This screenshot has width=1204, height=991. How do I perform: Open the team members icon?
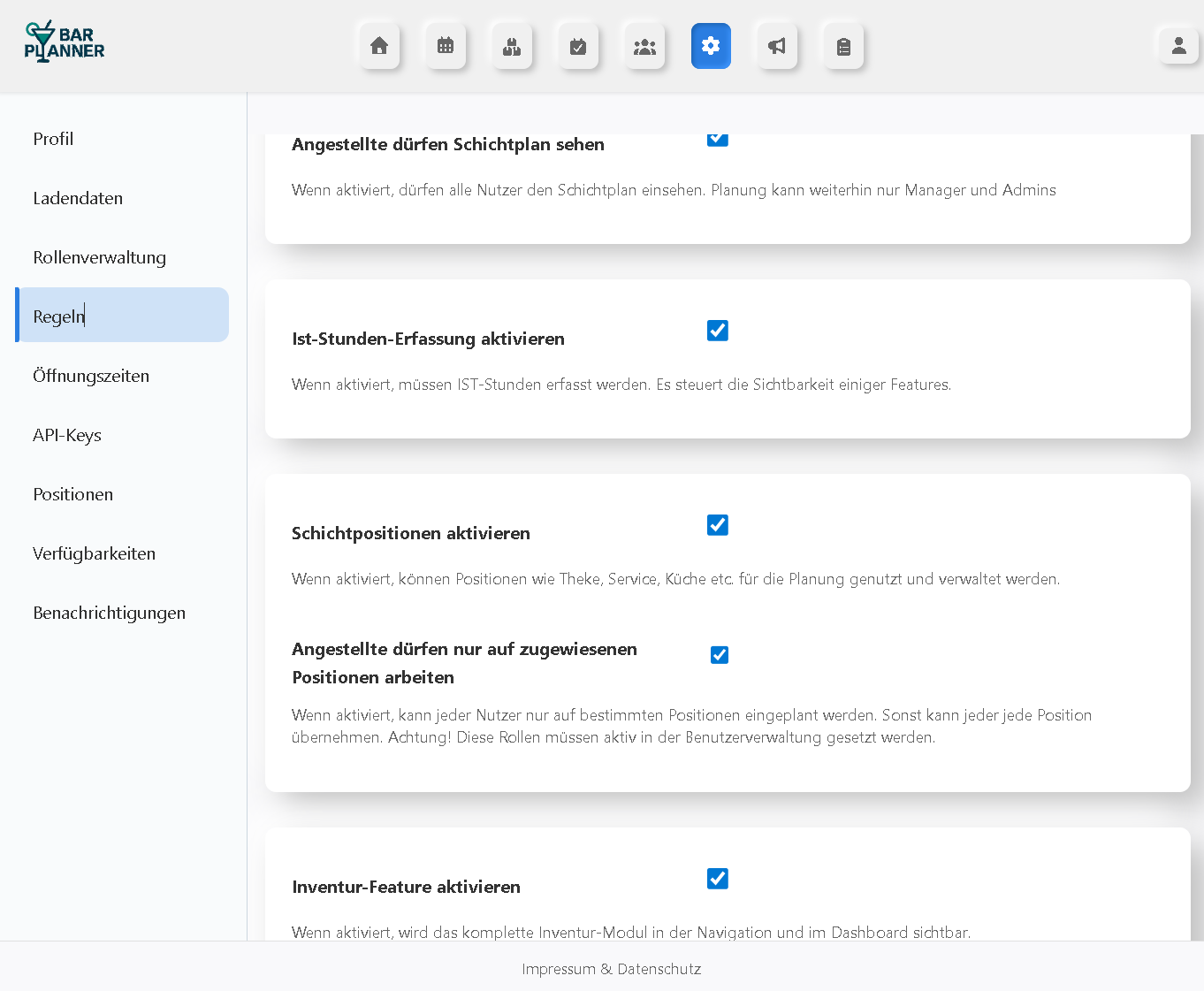click(x=644, y=46)
